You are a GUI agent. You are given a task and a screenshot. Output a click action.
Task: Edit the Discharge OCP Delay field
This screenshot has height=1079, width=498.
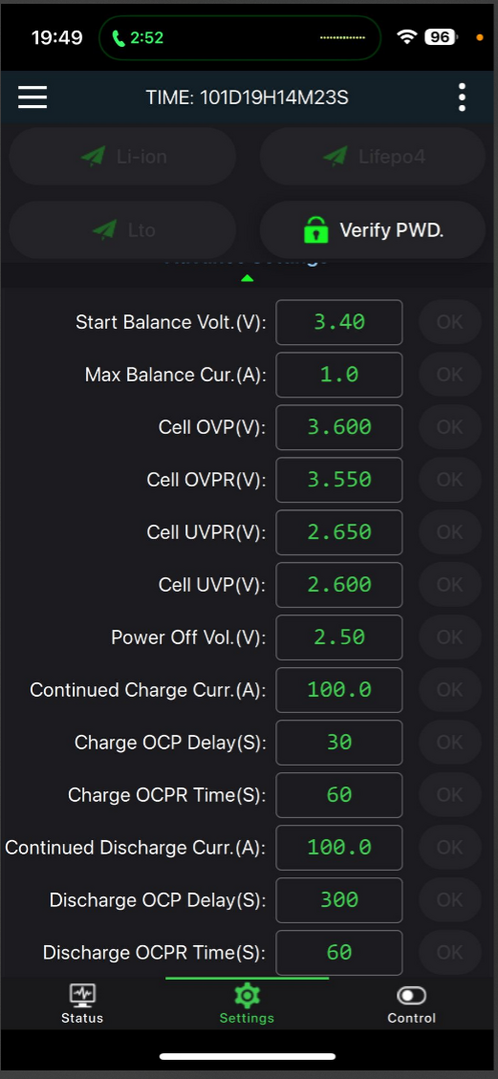pos(339,899)
